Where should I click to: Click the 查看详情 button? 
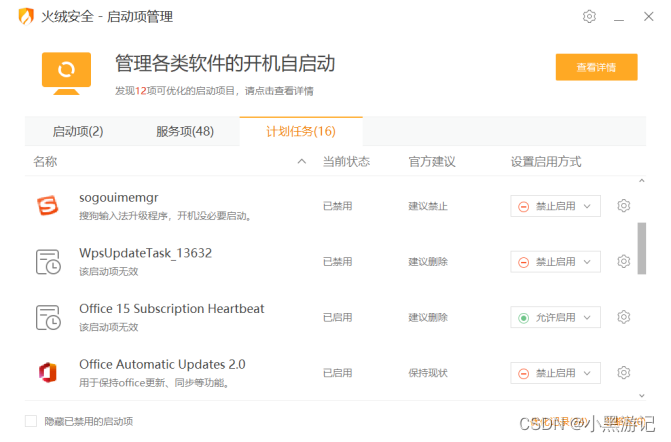pyautogui.click(x=597, y=67)
